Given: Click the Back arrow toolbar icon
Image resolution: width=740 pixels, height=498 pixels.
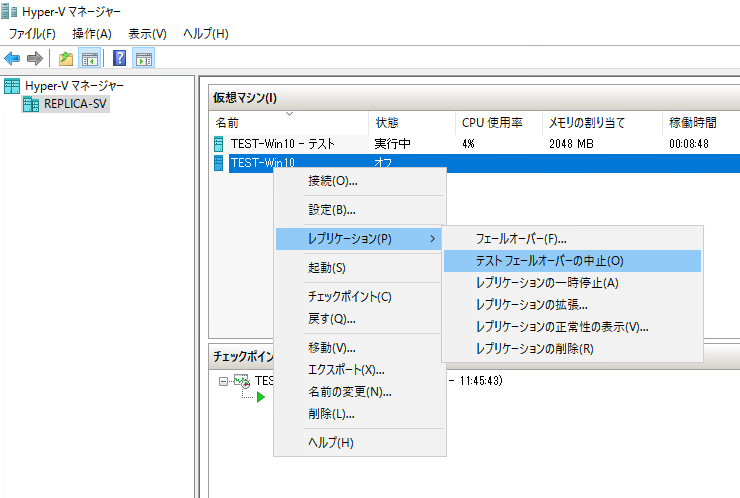Looking at the screenshot, I should click(x=12, y=59).
